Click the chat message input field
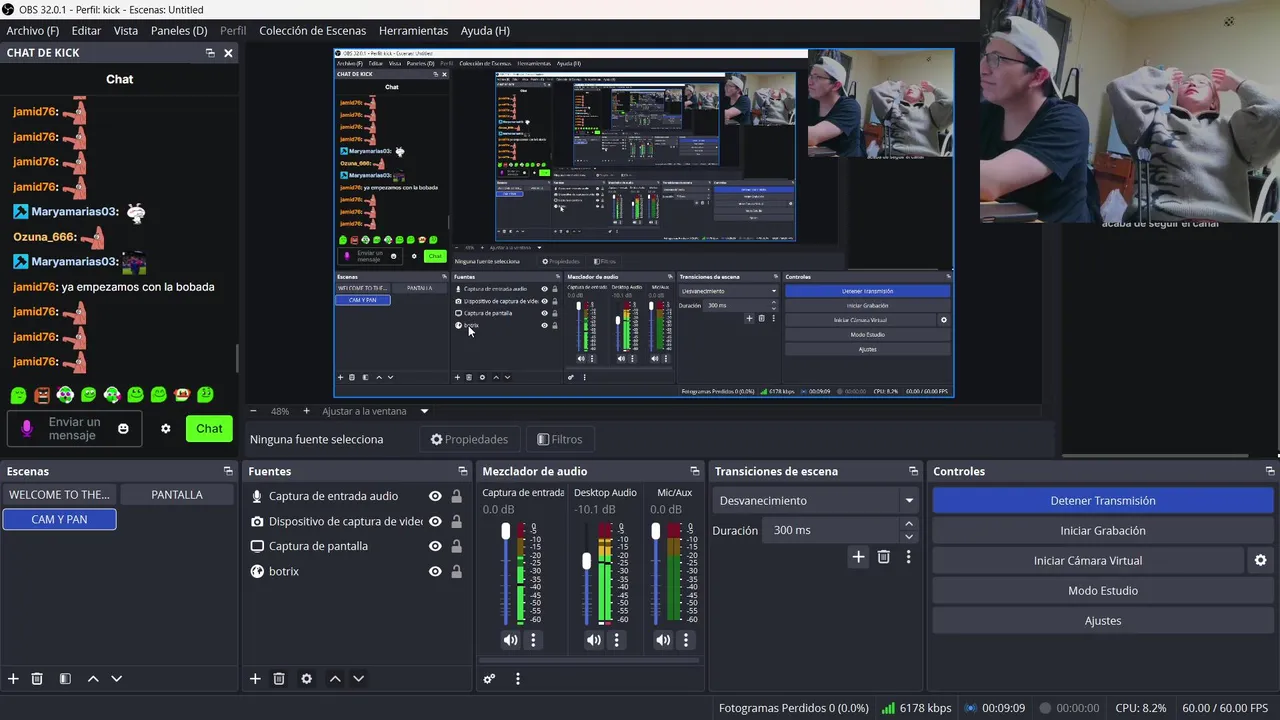The image size is (1280, 720). [x=74, y=428]
